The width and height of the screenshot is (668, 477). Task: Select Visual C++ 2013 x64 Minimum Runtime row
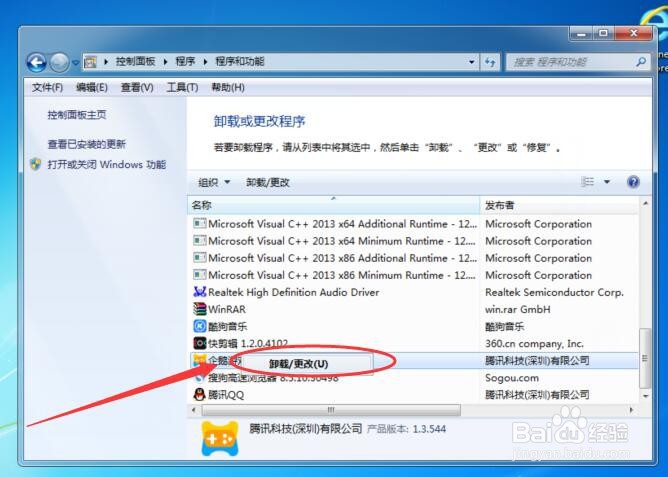pos(413,241)
